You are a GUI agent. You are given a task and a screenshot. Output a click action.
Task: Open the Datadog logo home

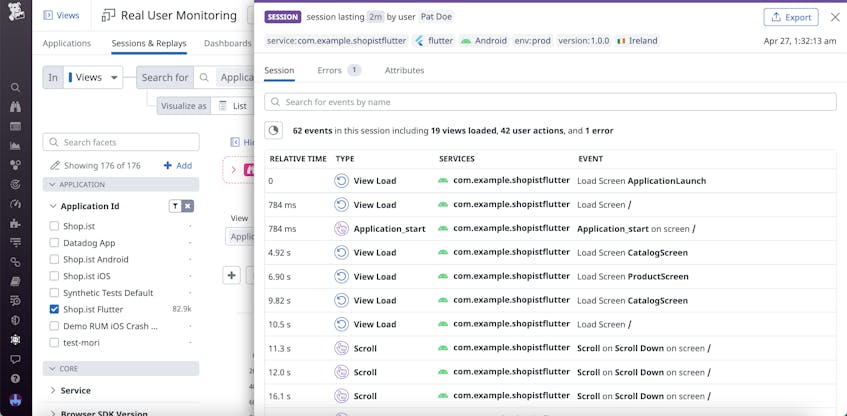16,12
